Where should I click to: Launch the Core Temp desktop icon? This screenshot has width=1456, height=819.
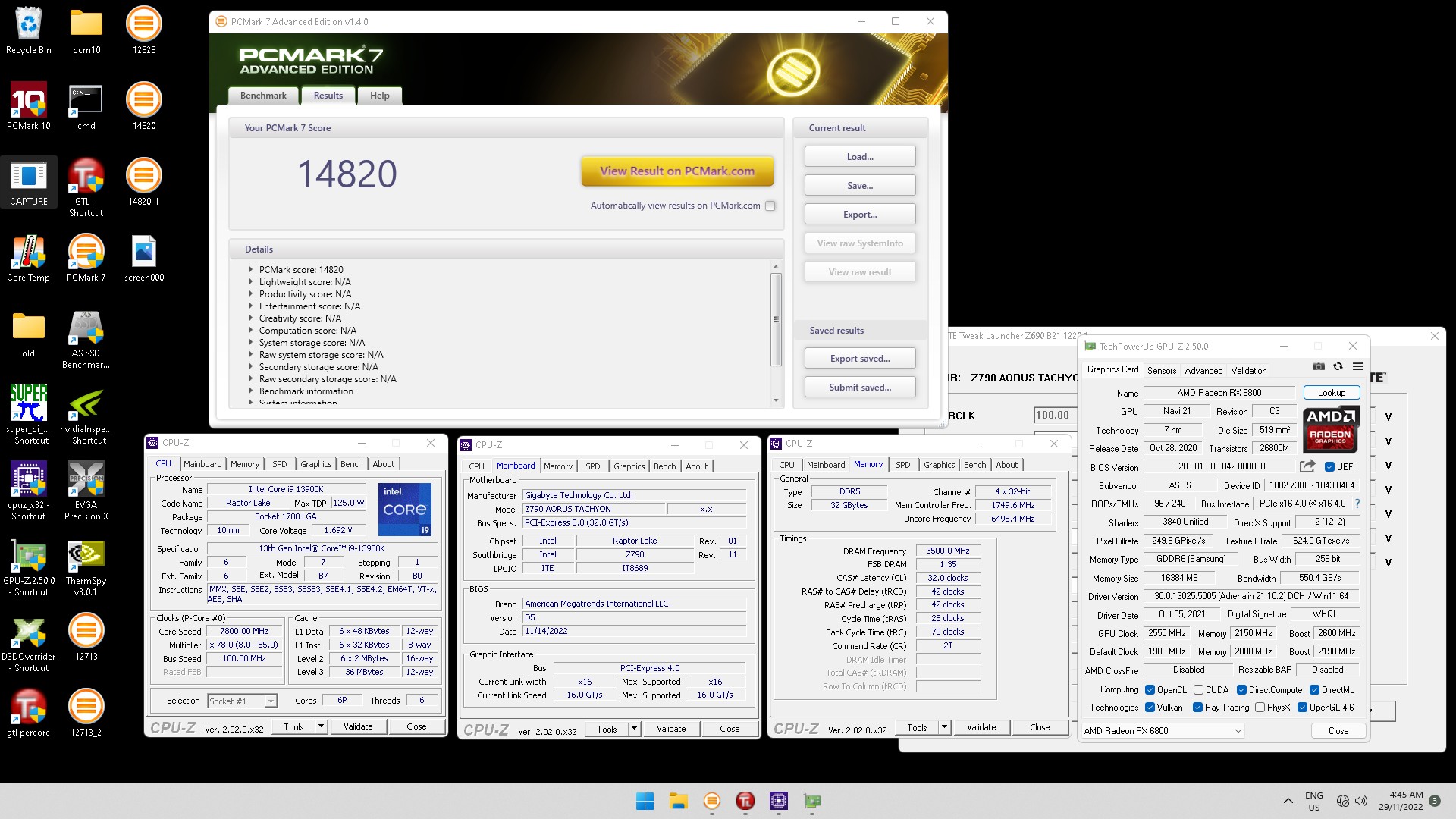pyautogui.click(x=29, y=258)
